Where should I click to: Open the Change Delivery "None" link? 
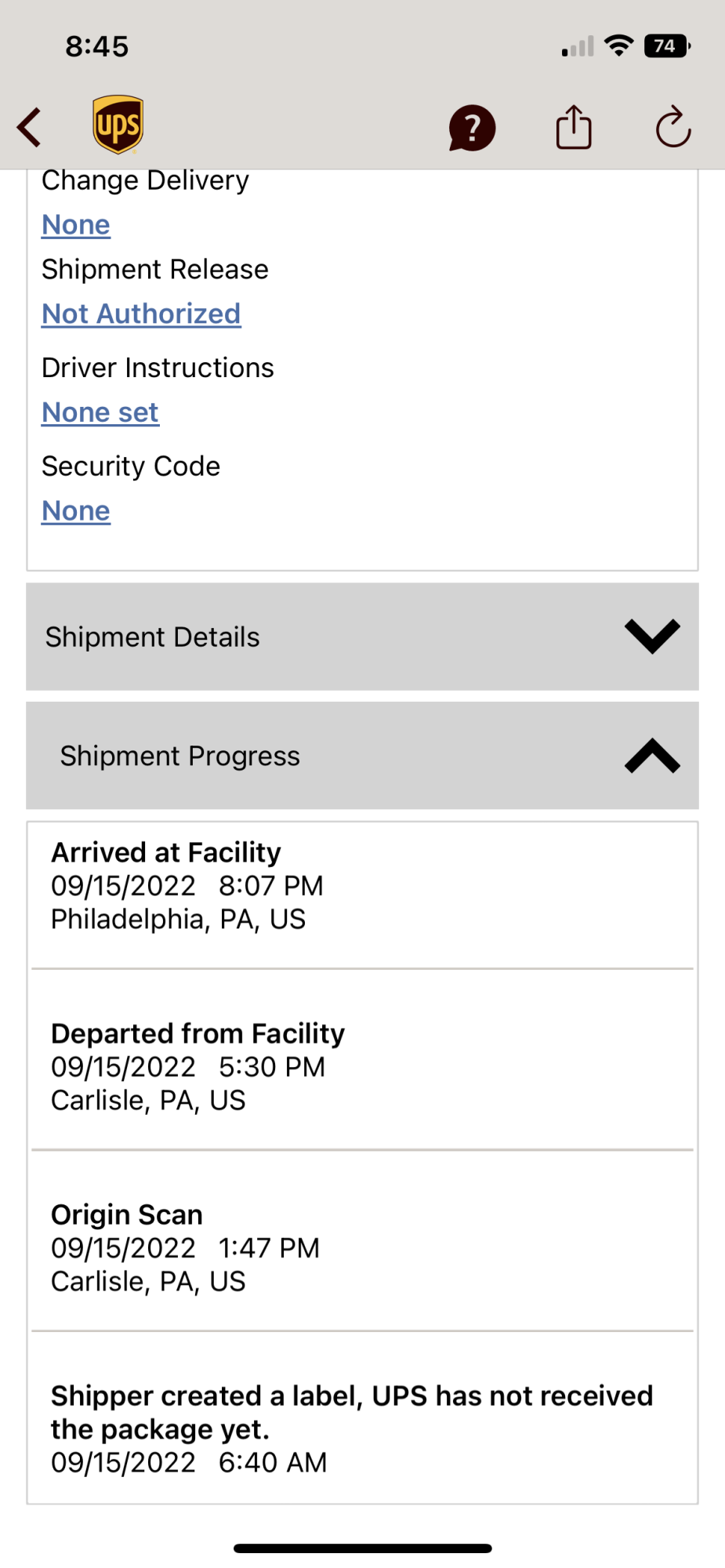pyautogui.click(x=76, y=225)
